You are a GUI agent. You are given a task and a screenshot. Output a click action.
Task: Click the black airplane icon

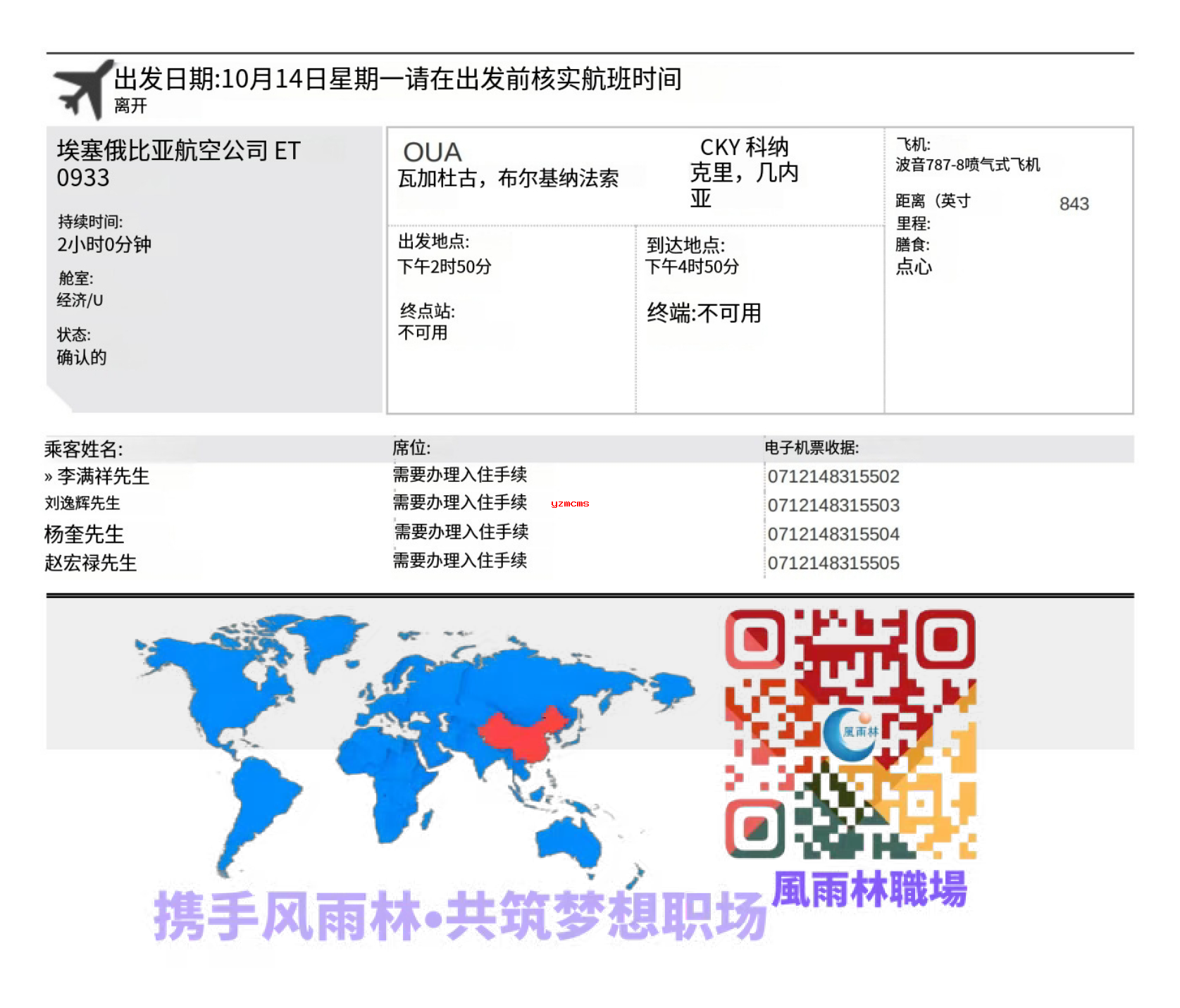(83, 90)
